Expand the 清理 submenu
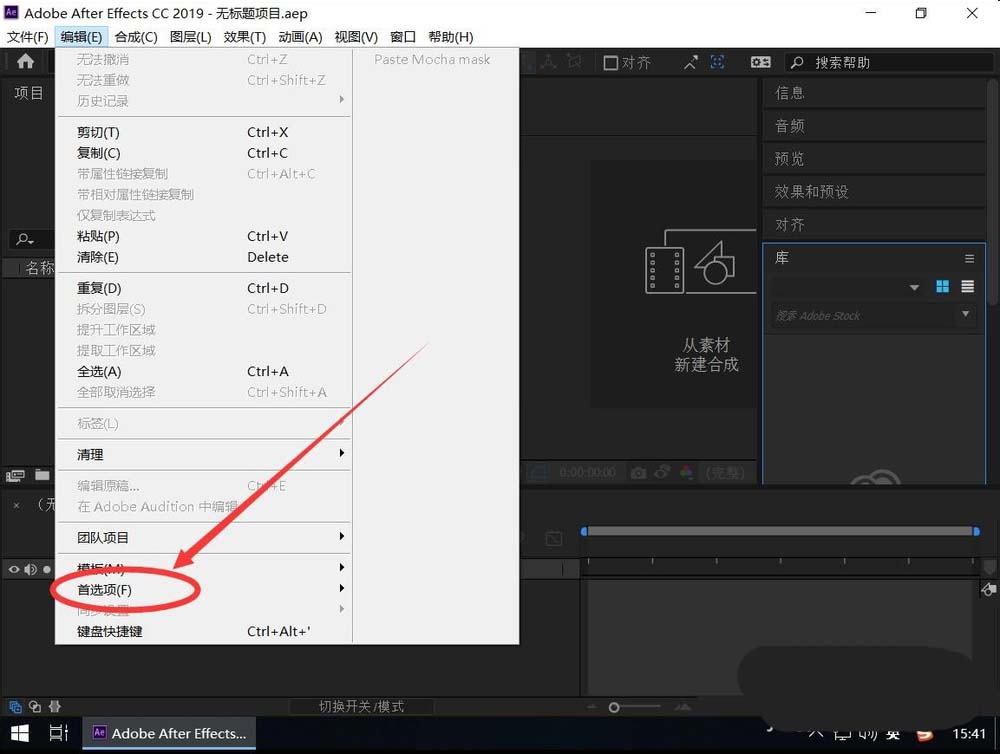 (204, 455)
